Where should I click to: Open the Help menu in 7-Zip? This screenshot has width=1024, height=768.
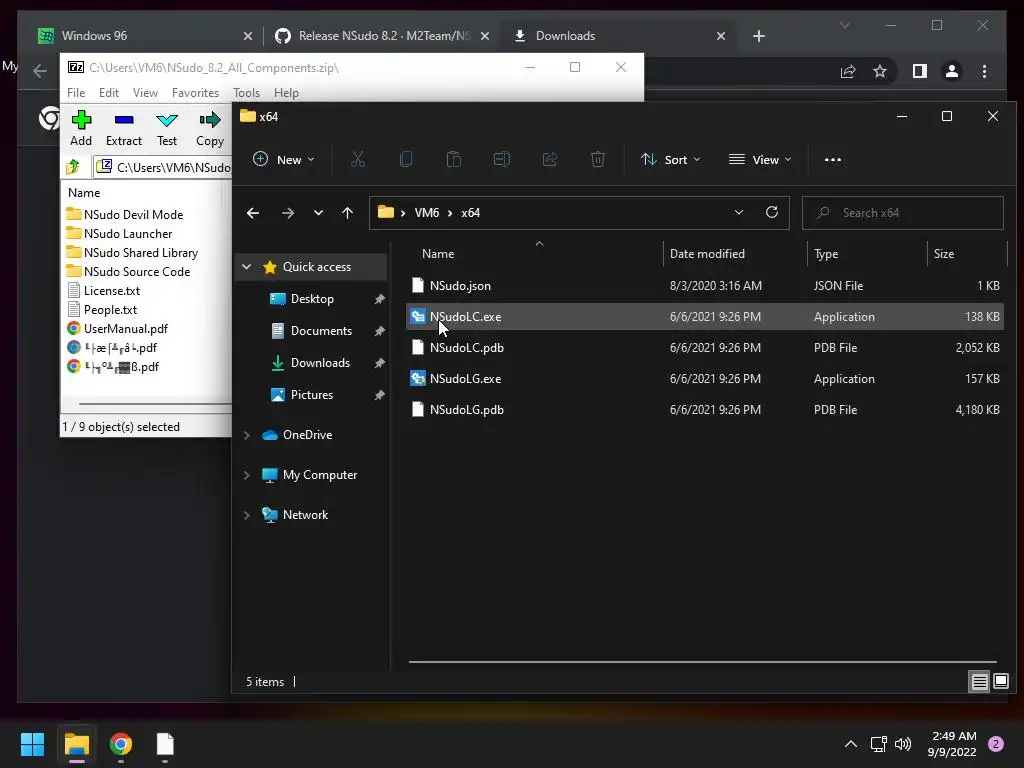[x=286, y=93]
